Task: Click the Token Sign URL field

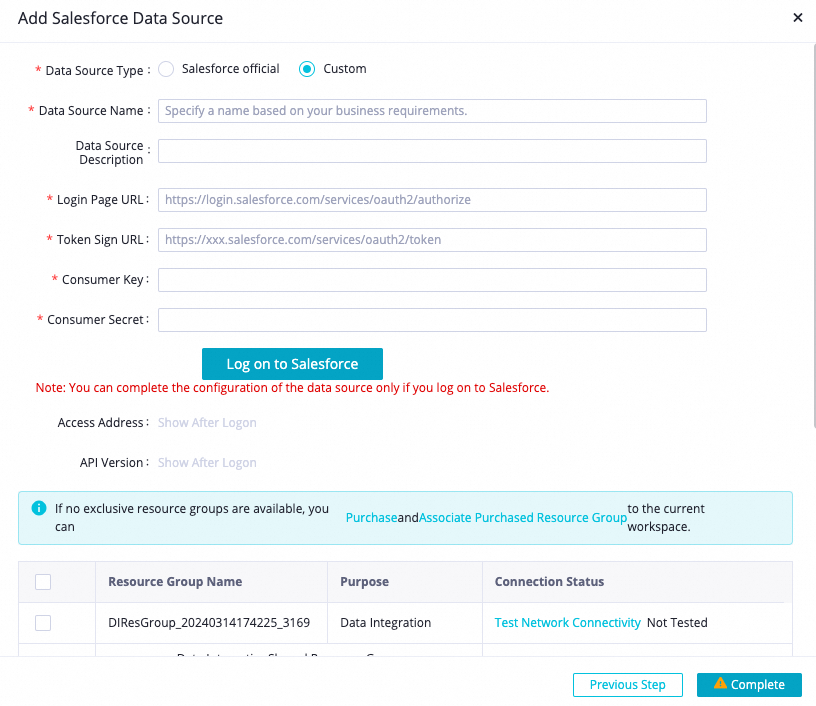Action: (x=432, y=240)
